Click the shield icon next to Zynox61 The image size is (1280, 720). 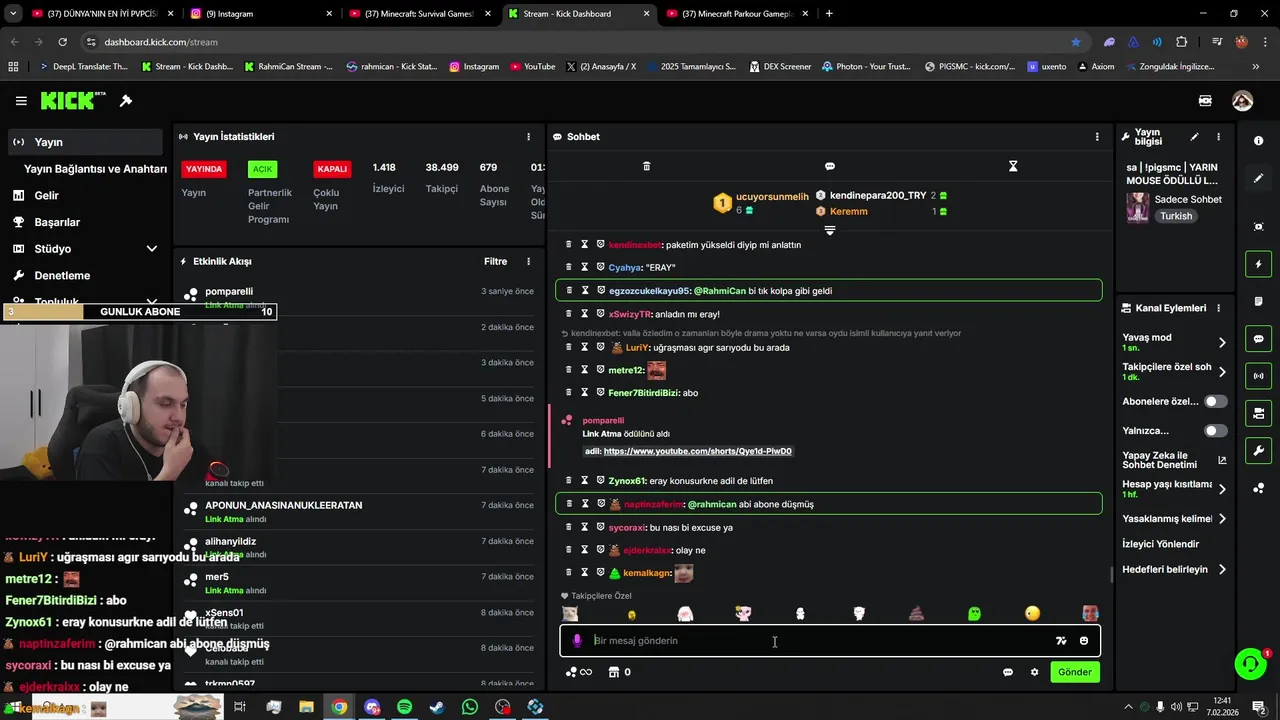(x=601, y=481)
